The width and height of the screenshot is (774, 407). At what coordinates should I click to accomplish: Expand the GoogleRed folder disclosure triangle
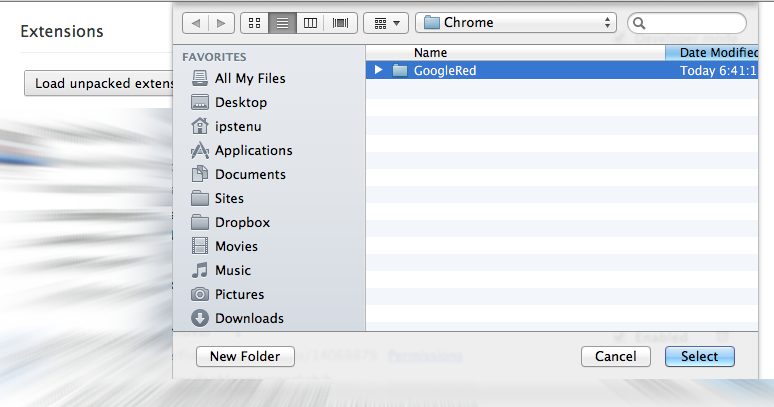click(x=378, y=70)
